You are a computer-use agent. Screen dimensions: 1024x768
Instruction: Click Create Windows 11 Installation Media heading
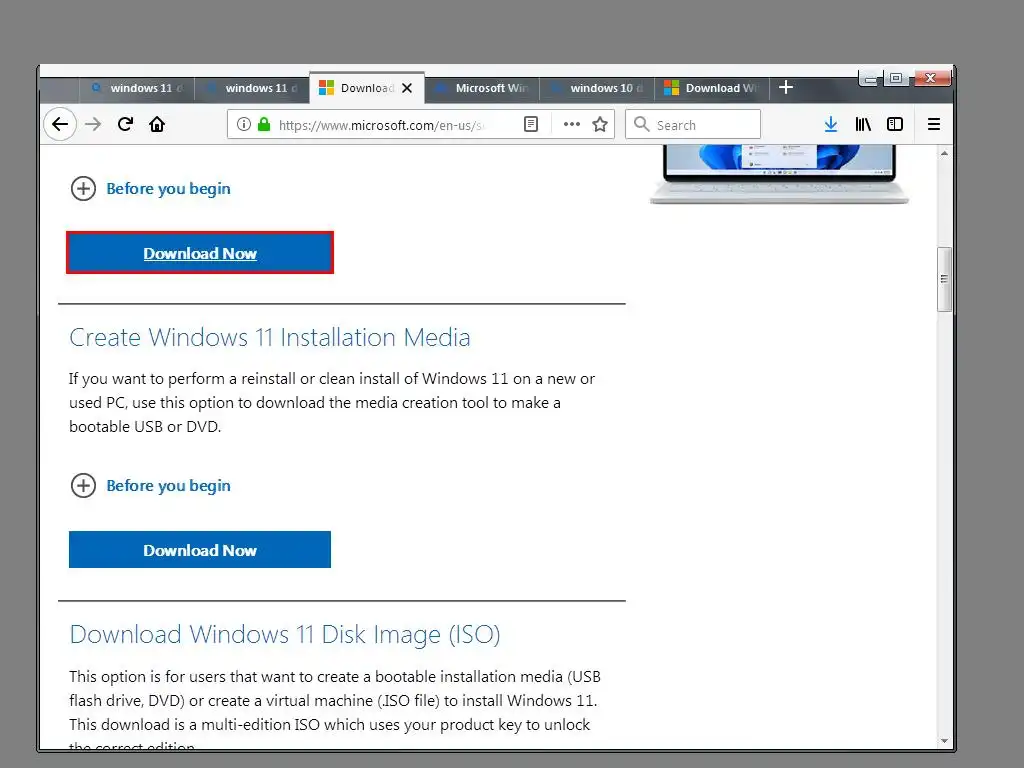pos(270,338)
